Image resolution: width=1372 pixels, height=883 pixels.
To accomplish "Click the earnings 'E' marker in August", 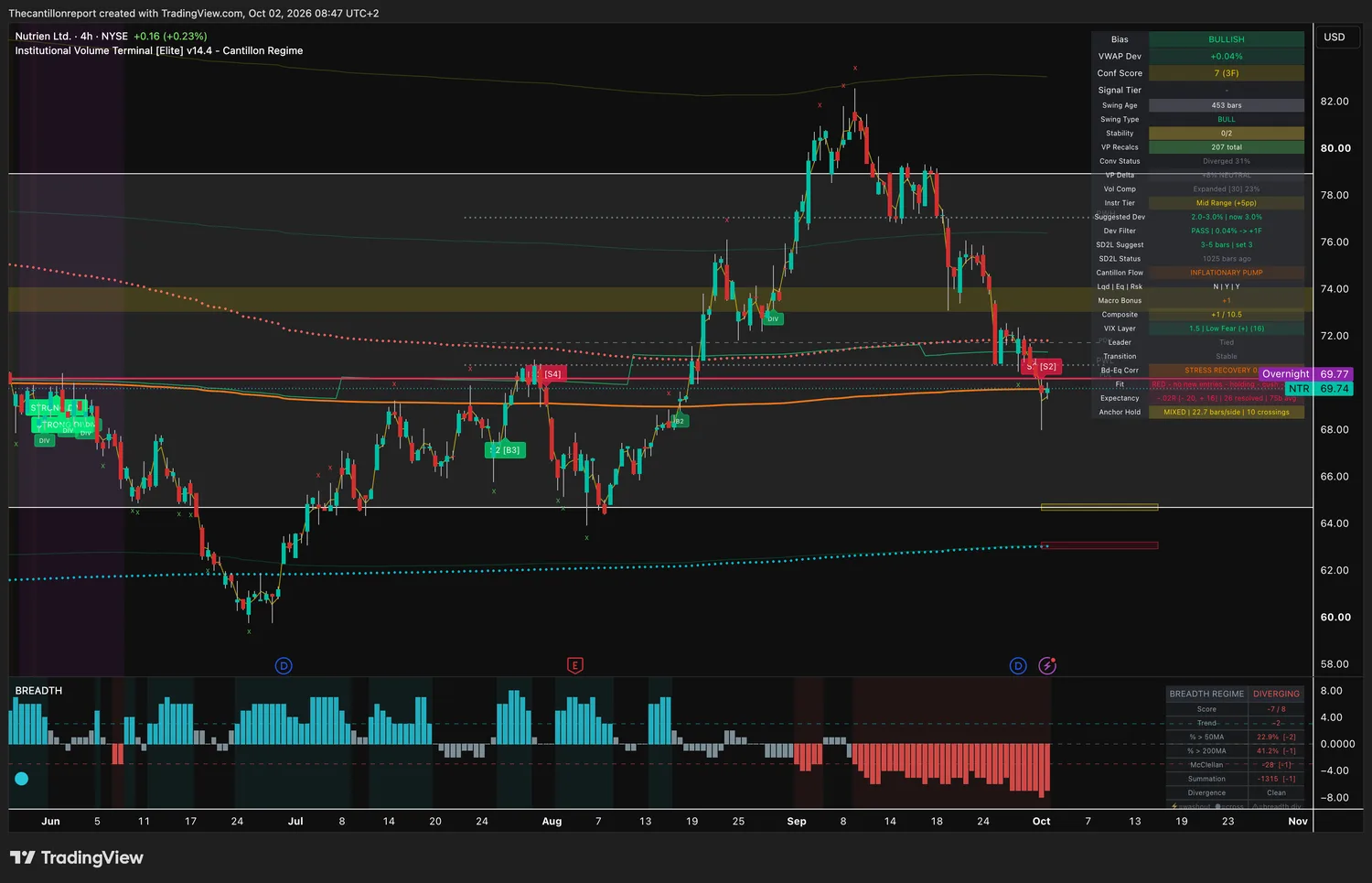I will (575, 665).
